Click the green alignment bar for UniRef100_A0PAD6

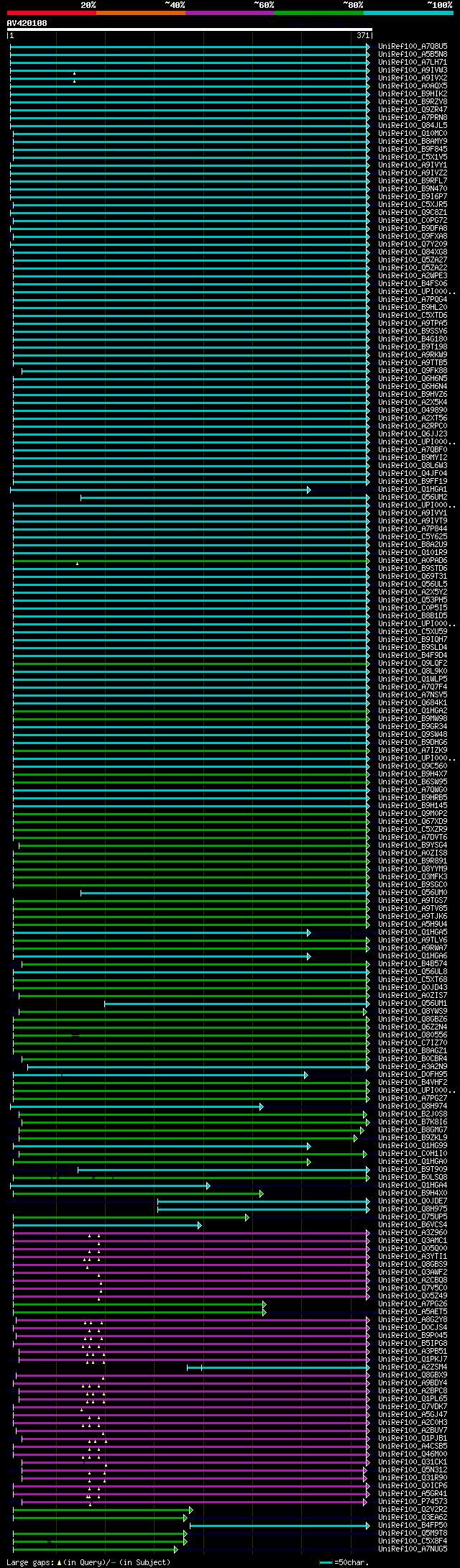point(191,561)
